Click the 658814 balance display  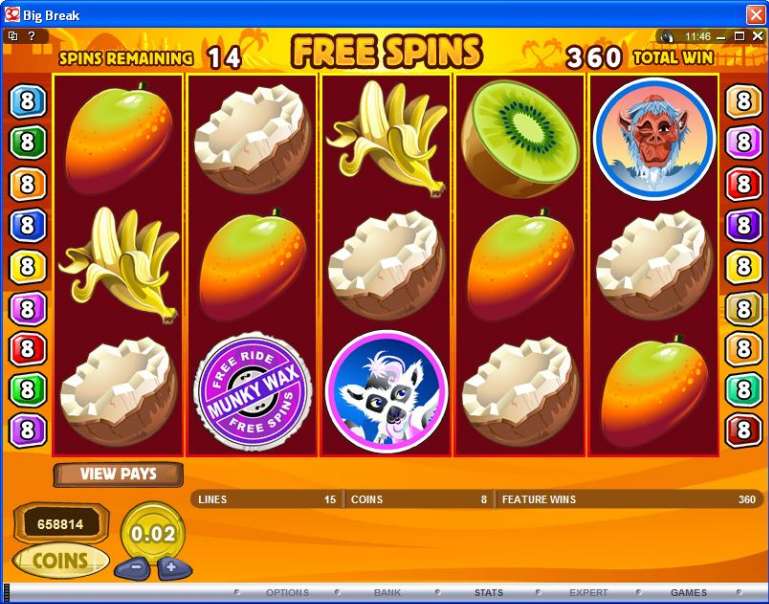click(61, 524)
